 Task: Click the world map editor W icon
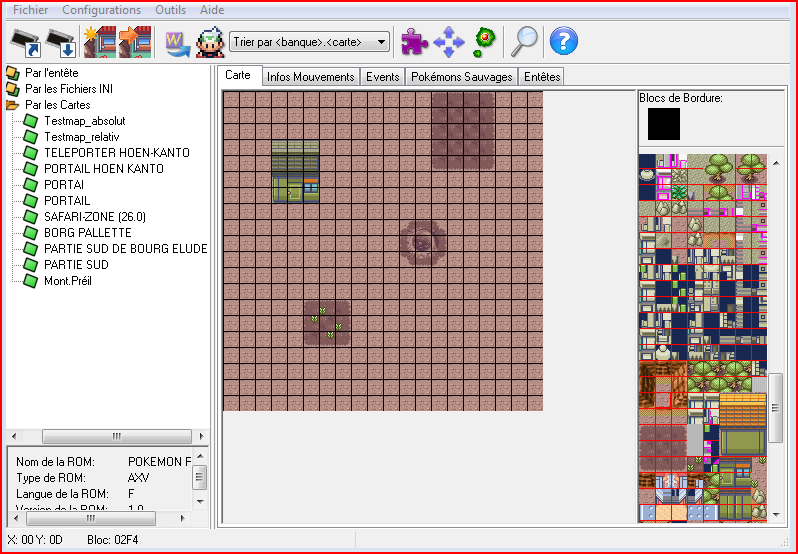click(178, 43)
